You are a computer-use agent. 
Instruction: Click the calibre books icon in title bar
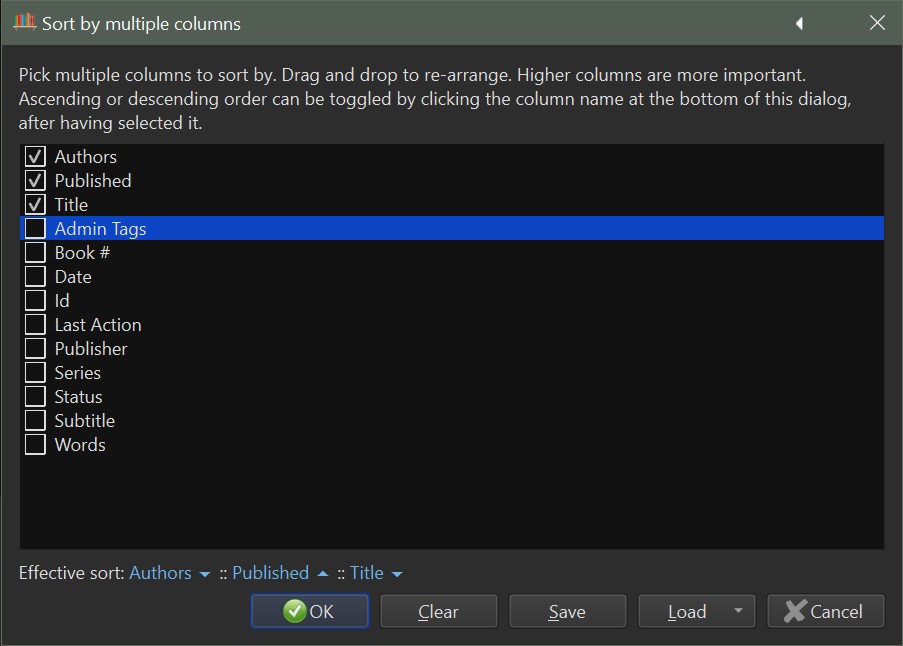click(x=24, y=22)
